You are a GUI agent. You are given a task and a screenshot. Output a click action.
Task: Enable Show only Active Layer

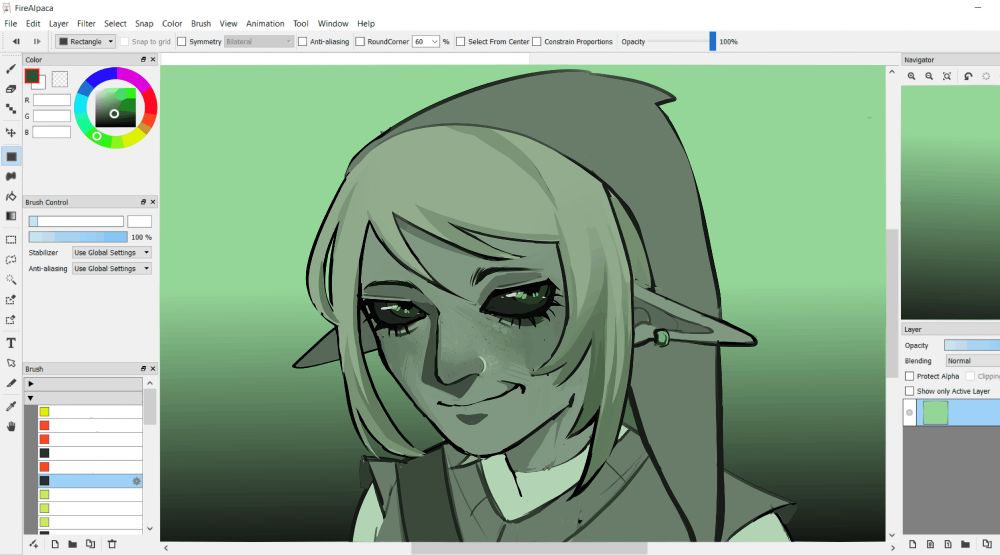pos(910,391)
